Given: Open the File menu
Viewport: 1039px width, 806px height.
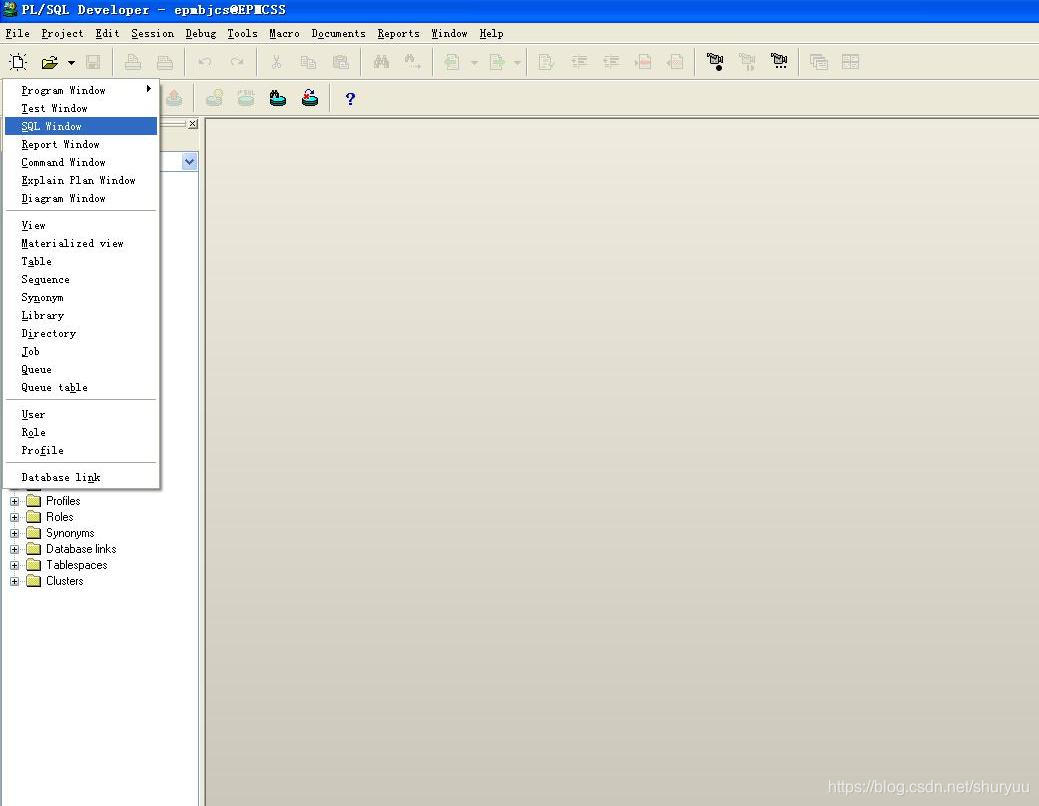Looking at the screenshot, I should click(x=17, y=33).
